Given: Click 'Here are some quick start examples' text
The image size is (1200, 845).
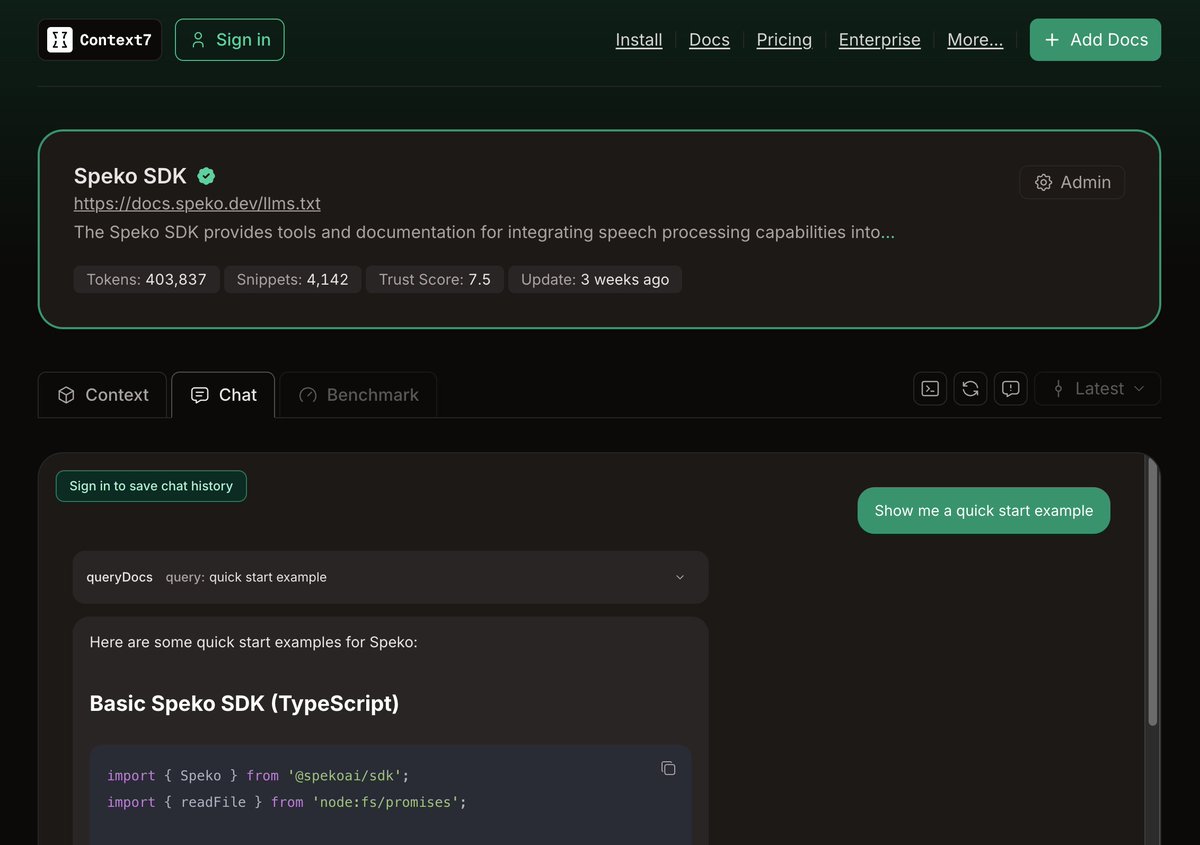Looking at the screenshot, I should (253, 642).
